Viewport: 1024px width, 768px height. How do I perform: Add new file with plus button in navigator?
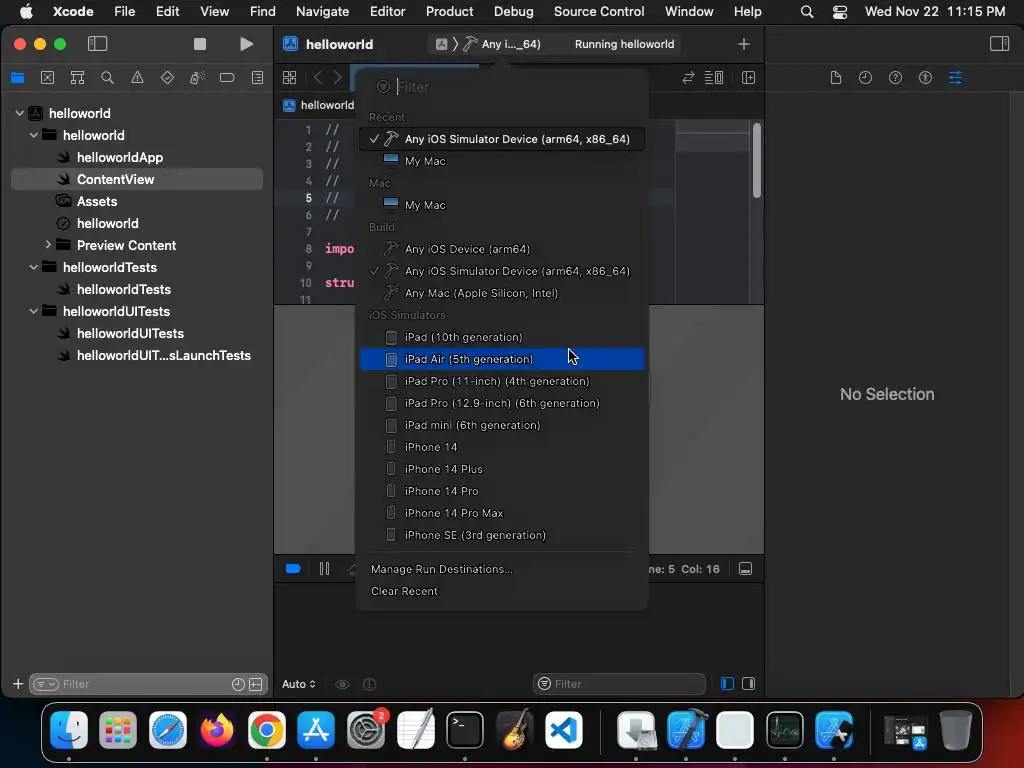(18, 684)
